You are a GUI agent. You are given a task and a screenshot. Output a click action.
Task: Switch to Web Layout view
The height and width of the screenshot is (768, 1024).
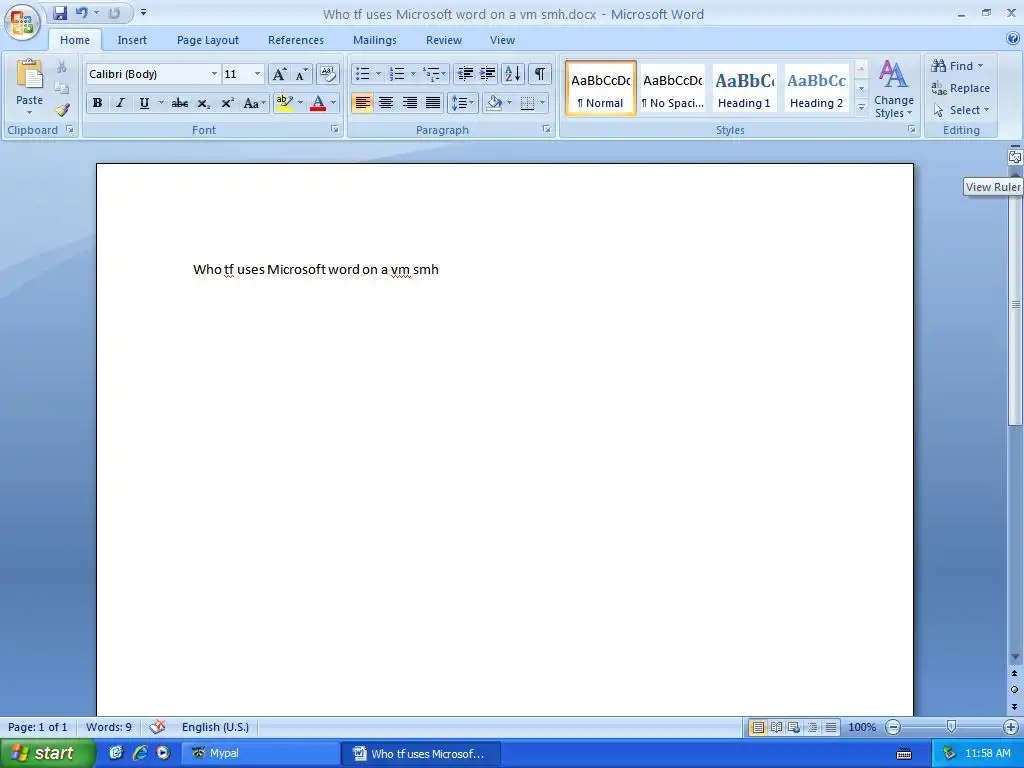coord(793,727)
